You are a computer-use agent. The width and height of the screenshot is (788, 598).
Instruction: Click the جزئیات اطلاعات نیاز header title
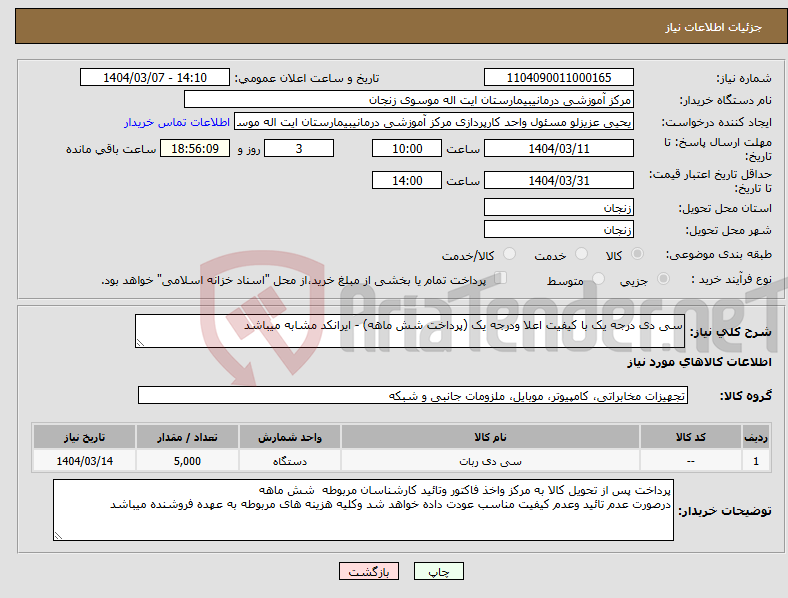tap(714, 27)
